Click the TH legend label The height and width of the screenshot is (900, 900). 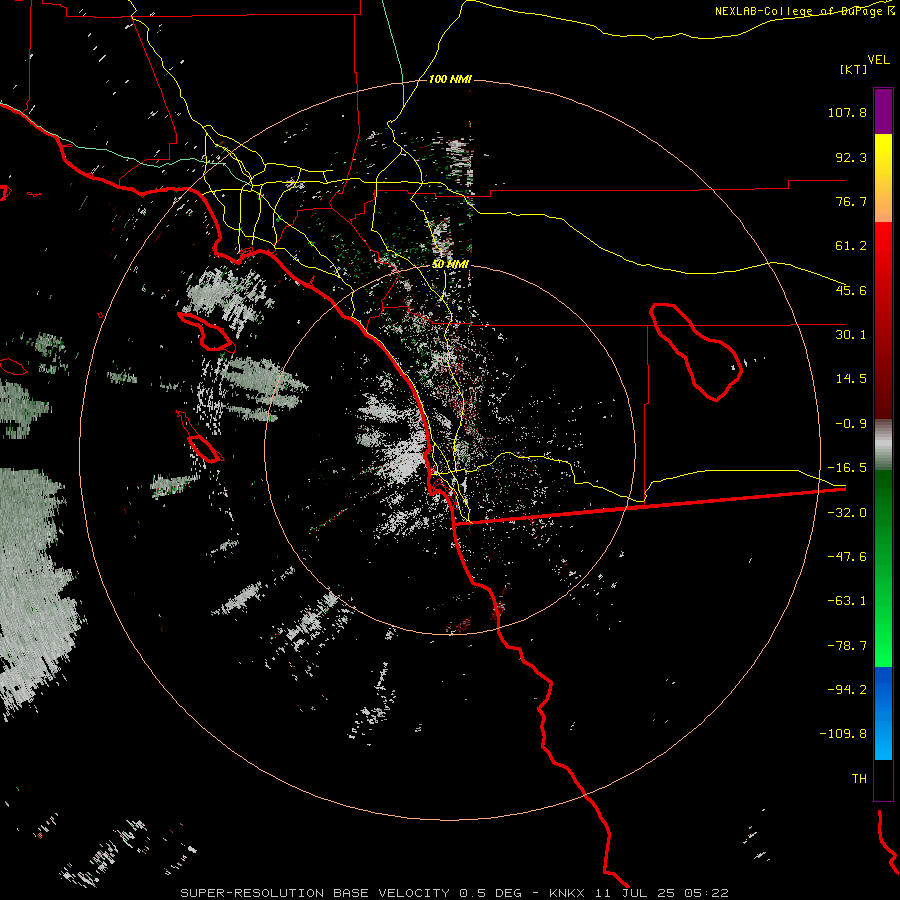click(859, 779)
